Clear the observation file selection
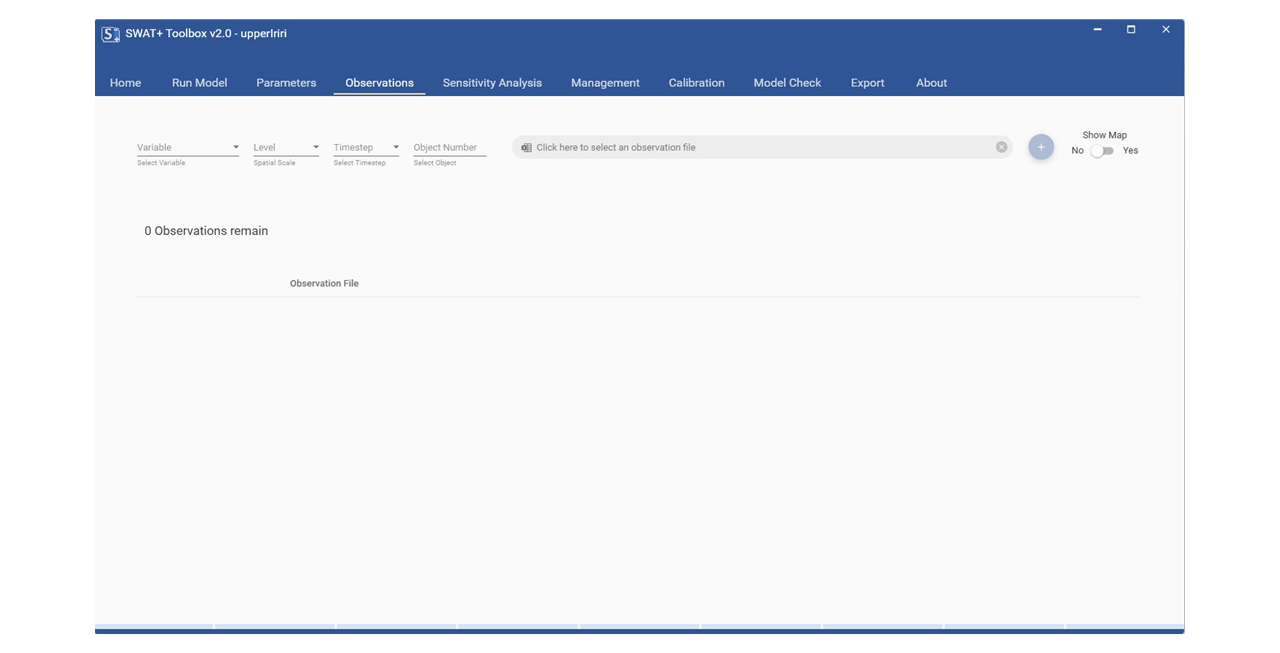This screenshot has height=653, width=1280. (x=1001, y=148)
